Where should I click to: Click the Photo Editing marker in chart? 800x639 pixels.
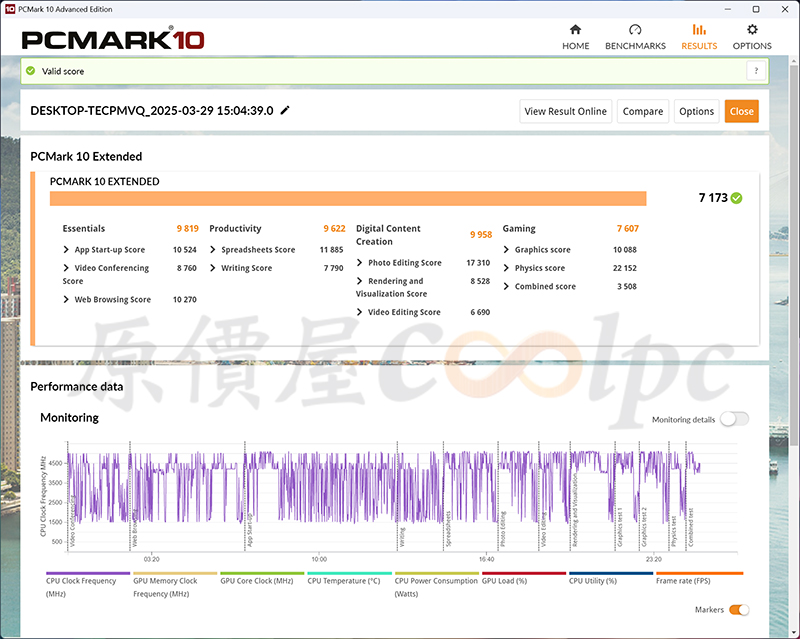pos(503,529)
